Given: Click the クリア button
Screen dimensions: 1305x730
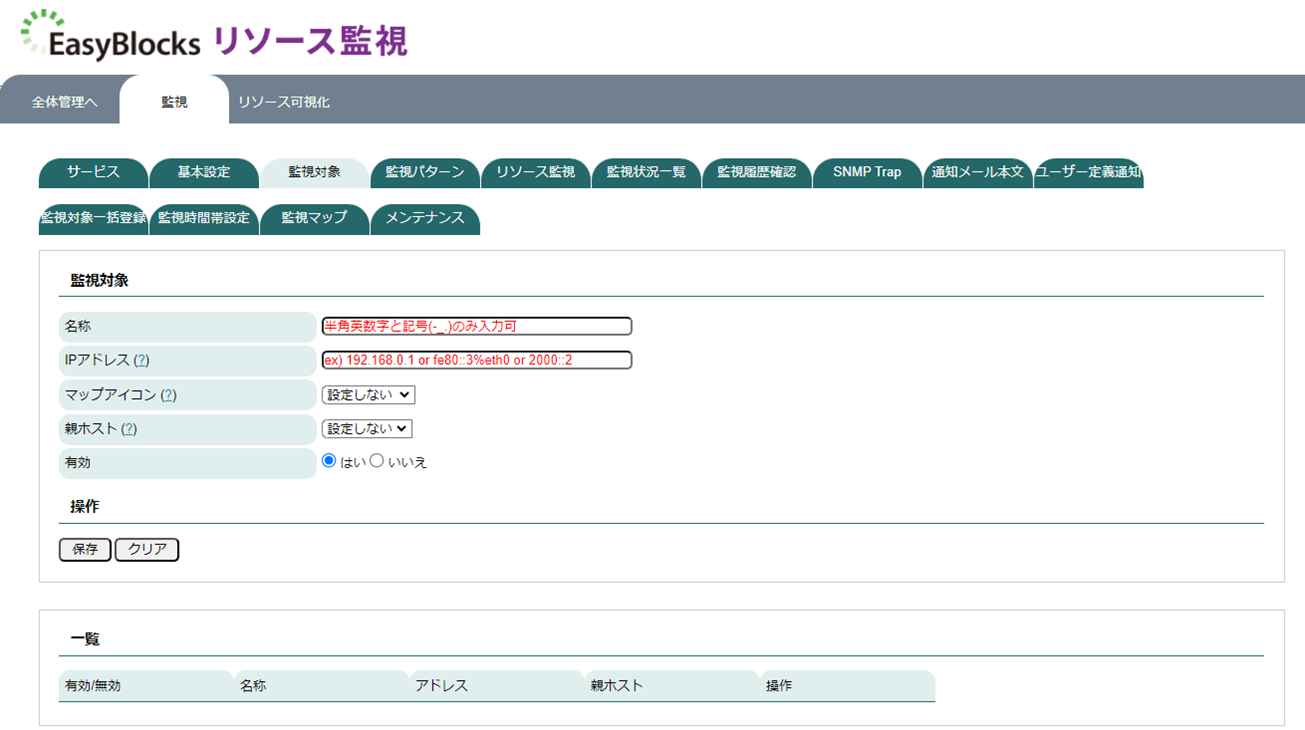Looking at the screenshot, I should coord(147,550).
